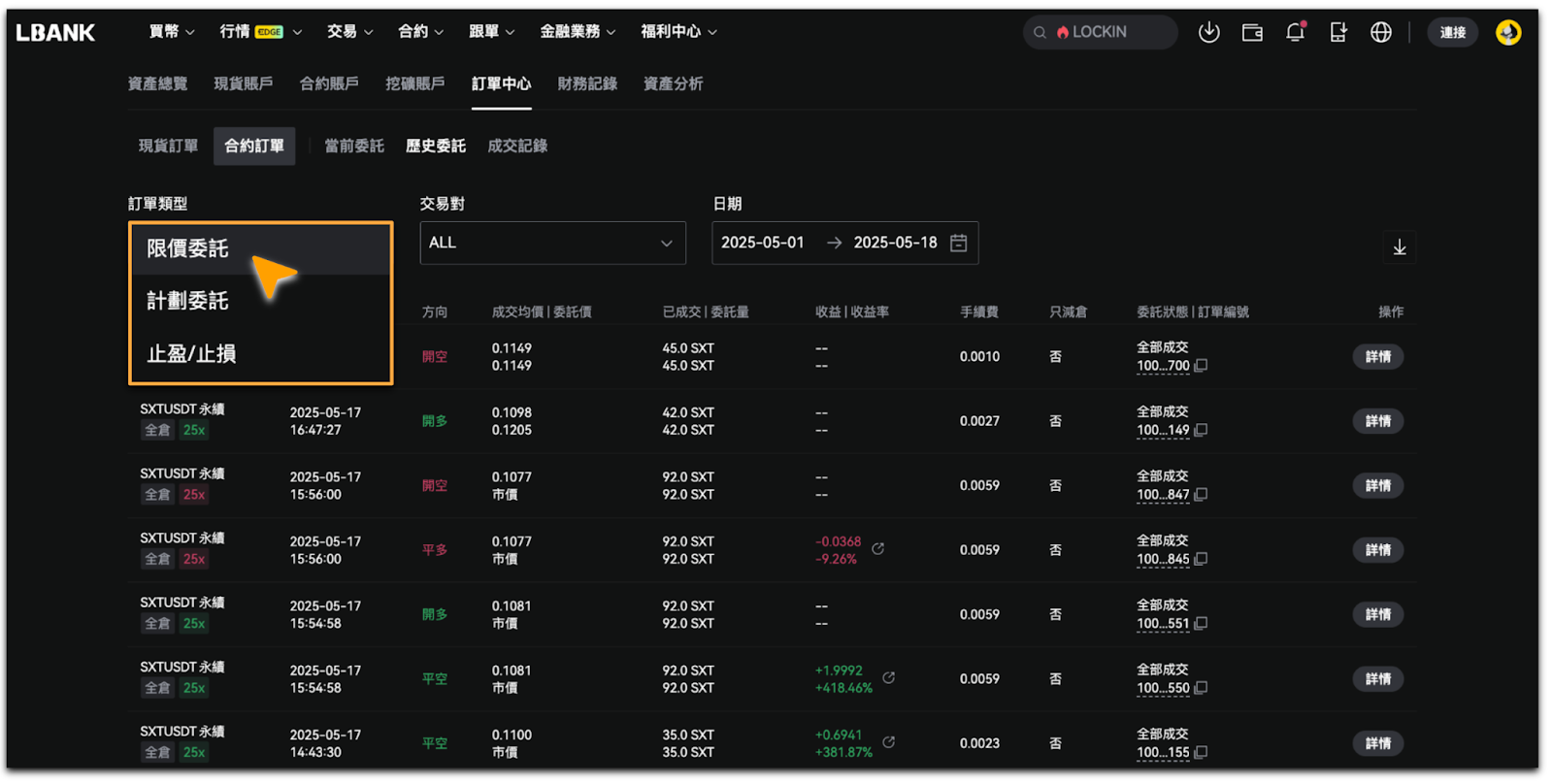Open the 合約訂單 tab

tap(254, 147)
